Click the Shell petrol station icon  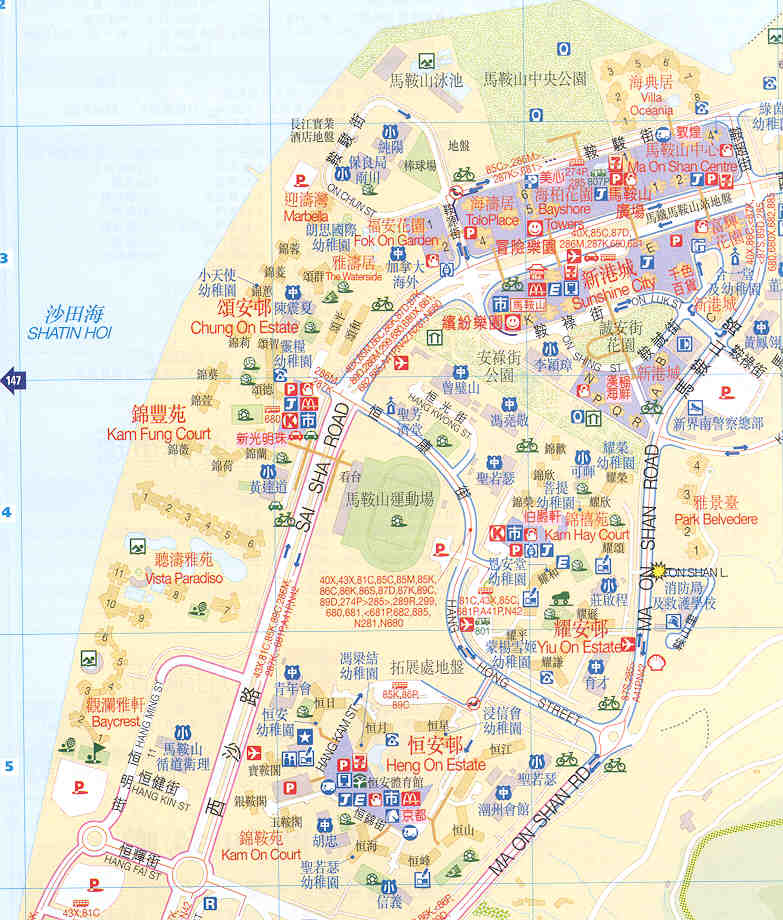[656, 662]
